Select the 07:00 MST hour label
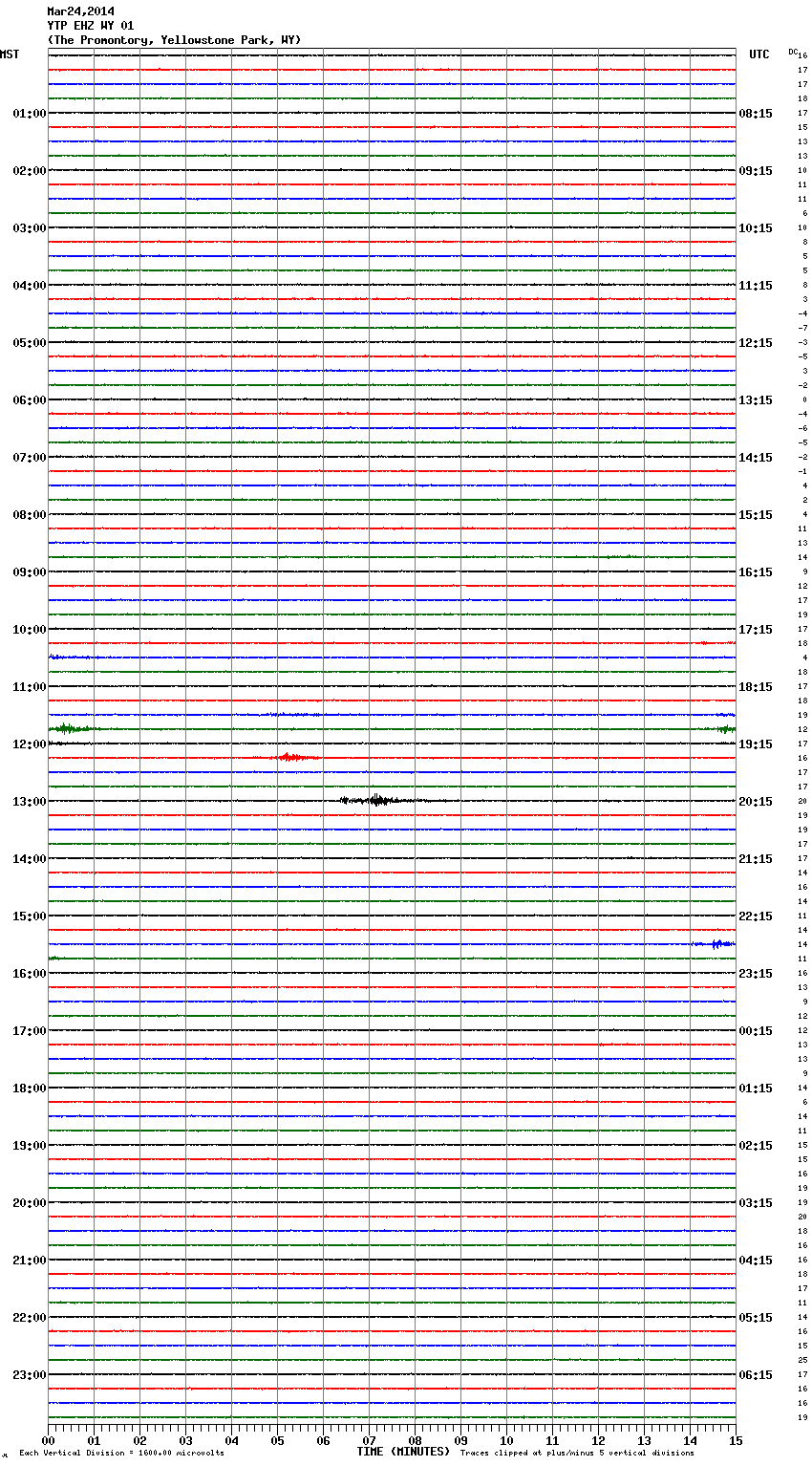 [29, 458]
